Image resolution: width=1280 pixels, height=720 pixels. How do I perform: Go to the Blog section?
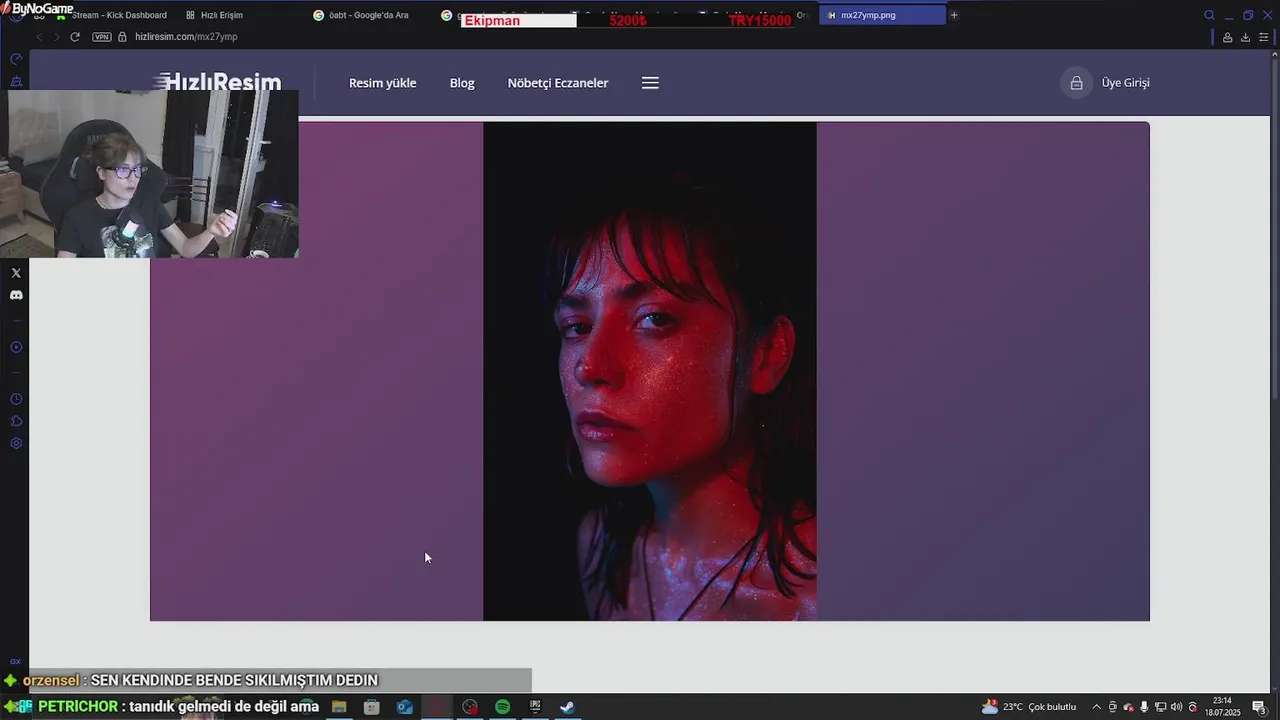coord(462,83)
